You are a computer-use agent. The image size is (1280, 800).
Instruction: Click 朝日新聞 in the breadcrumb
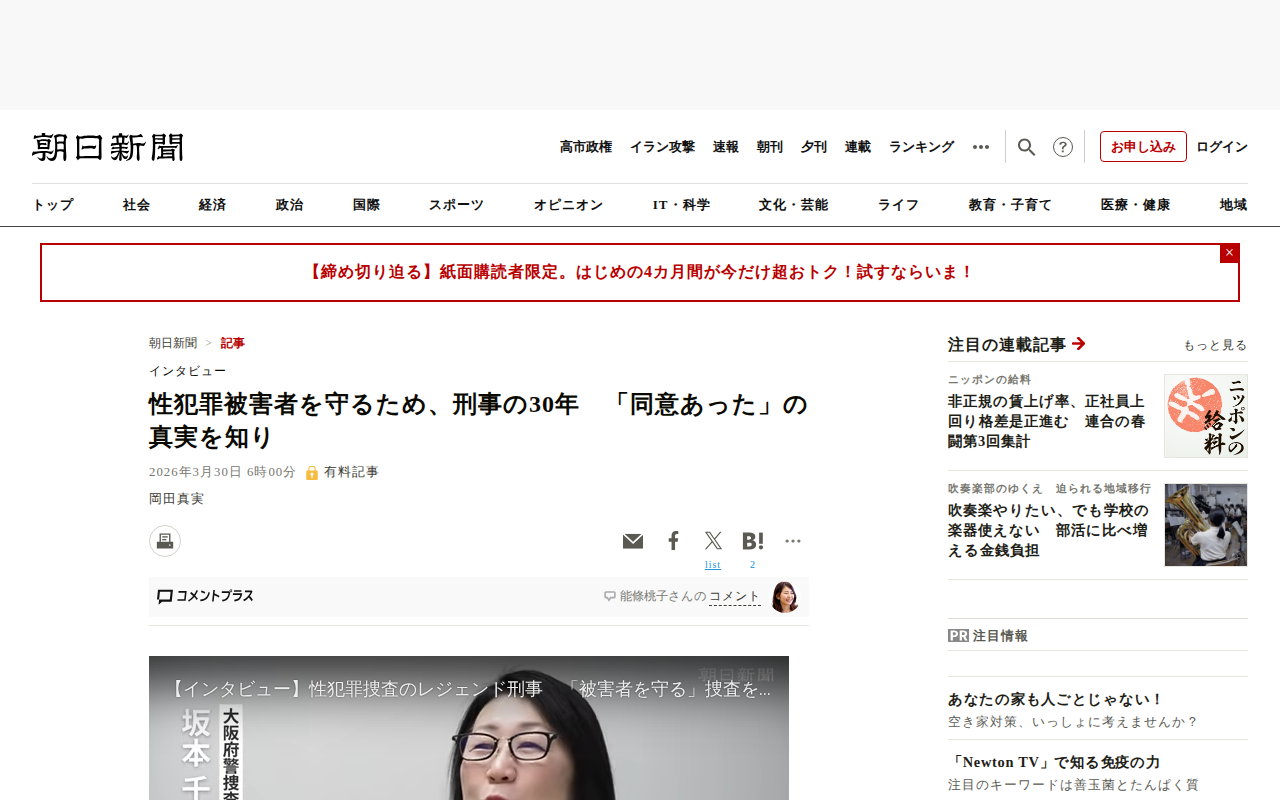point(173,343)
